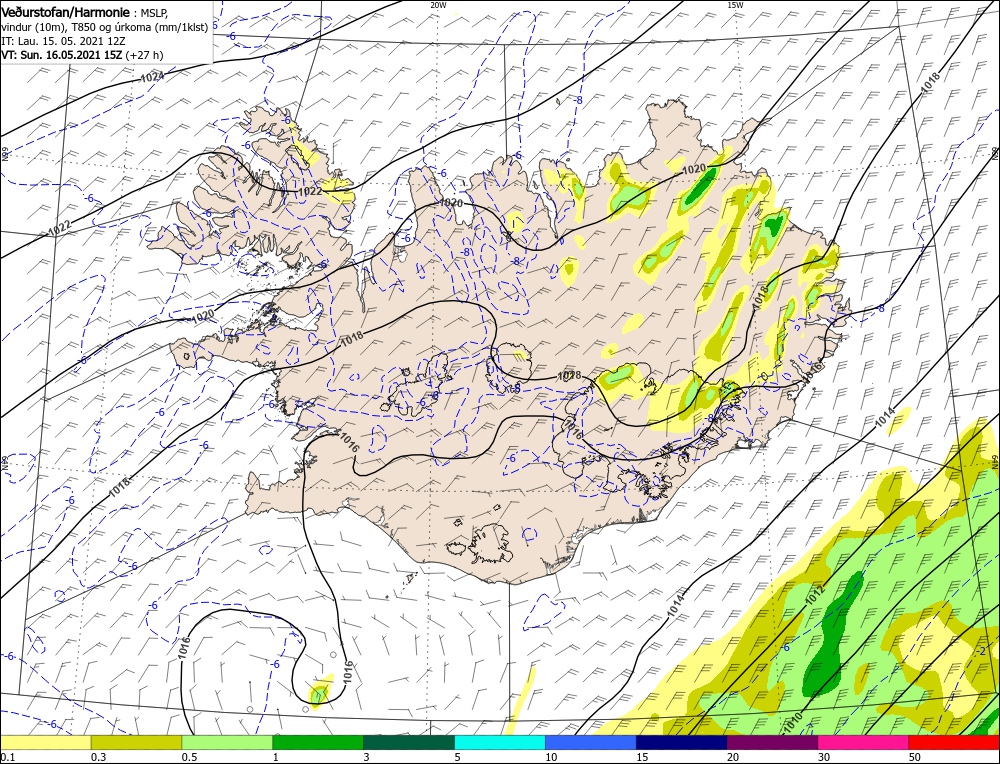Click the 1012 isobar label
Screen dimensions: 1000x764
click(x=815, y=594)
